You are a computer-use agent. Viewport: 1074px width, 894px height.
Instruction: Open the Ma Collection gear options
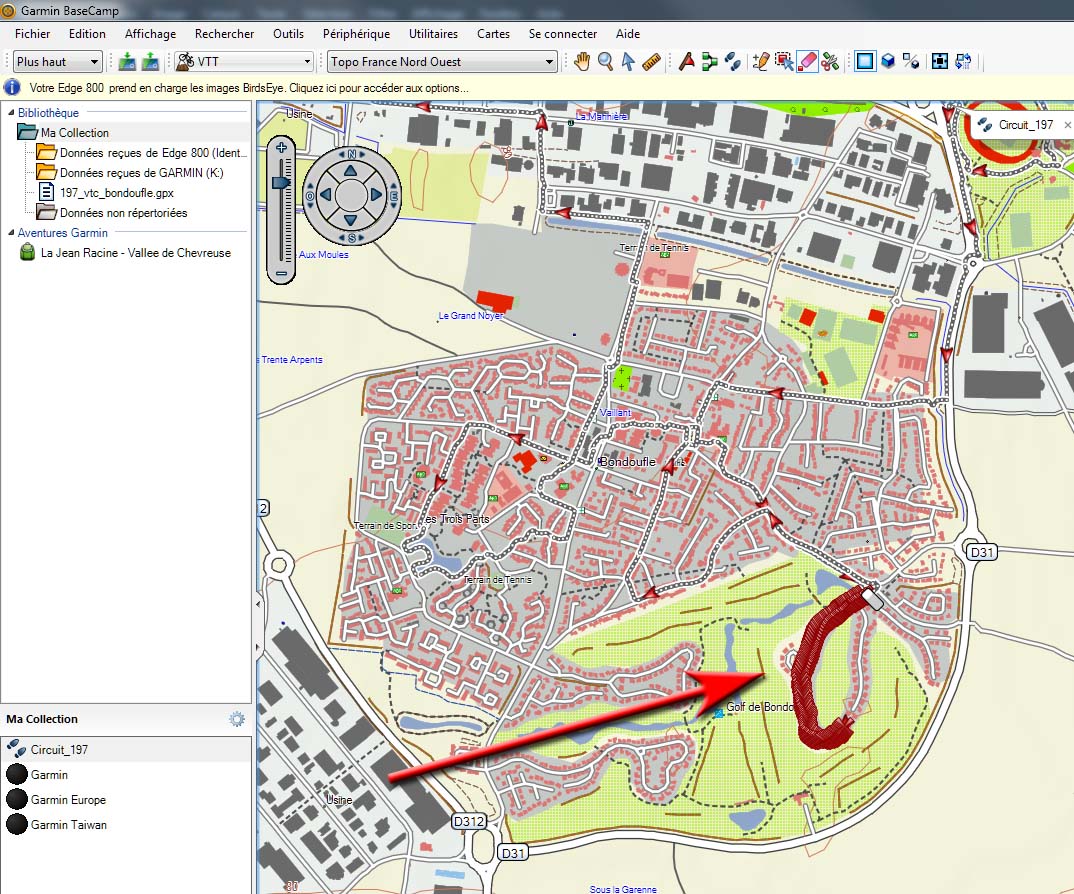tap(237, 719)
